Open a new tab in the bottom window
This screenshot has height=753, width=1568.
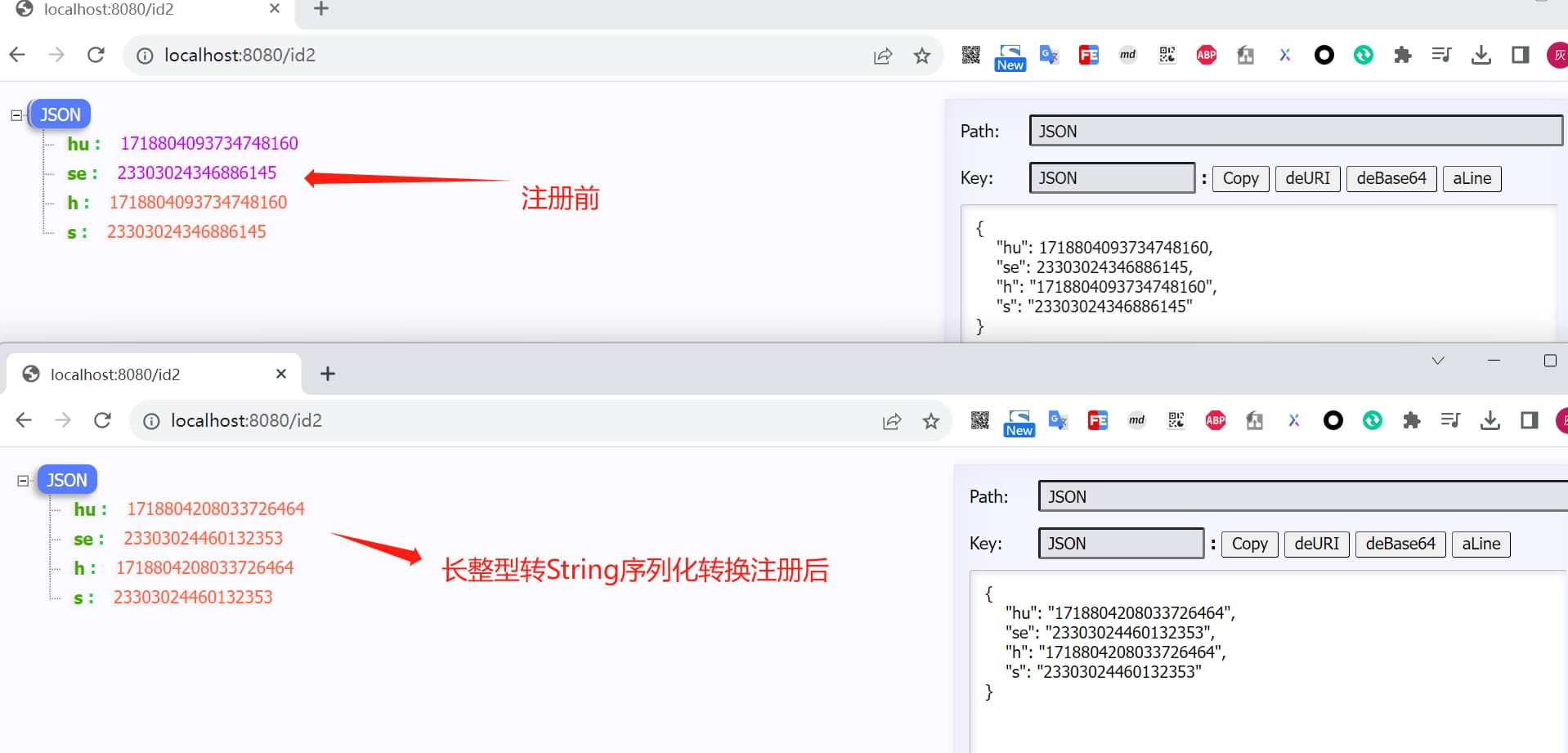327,374
